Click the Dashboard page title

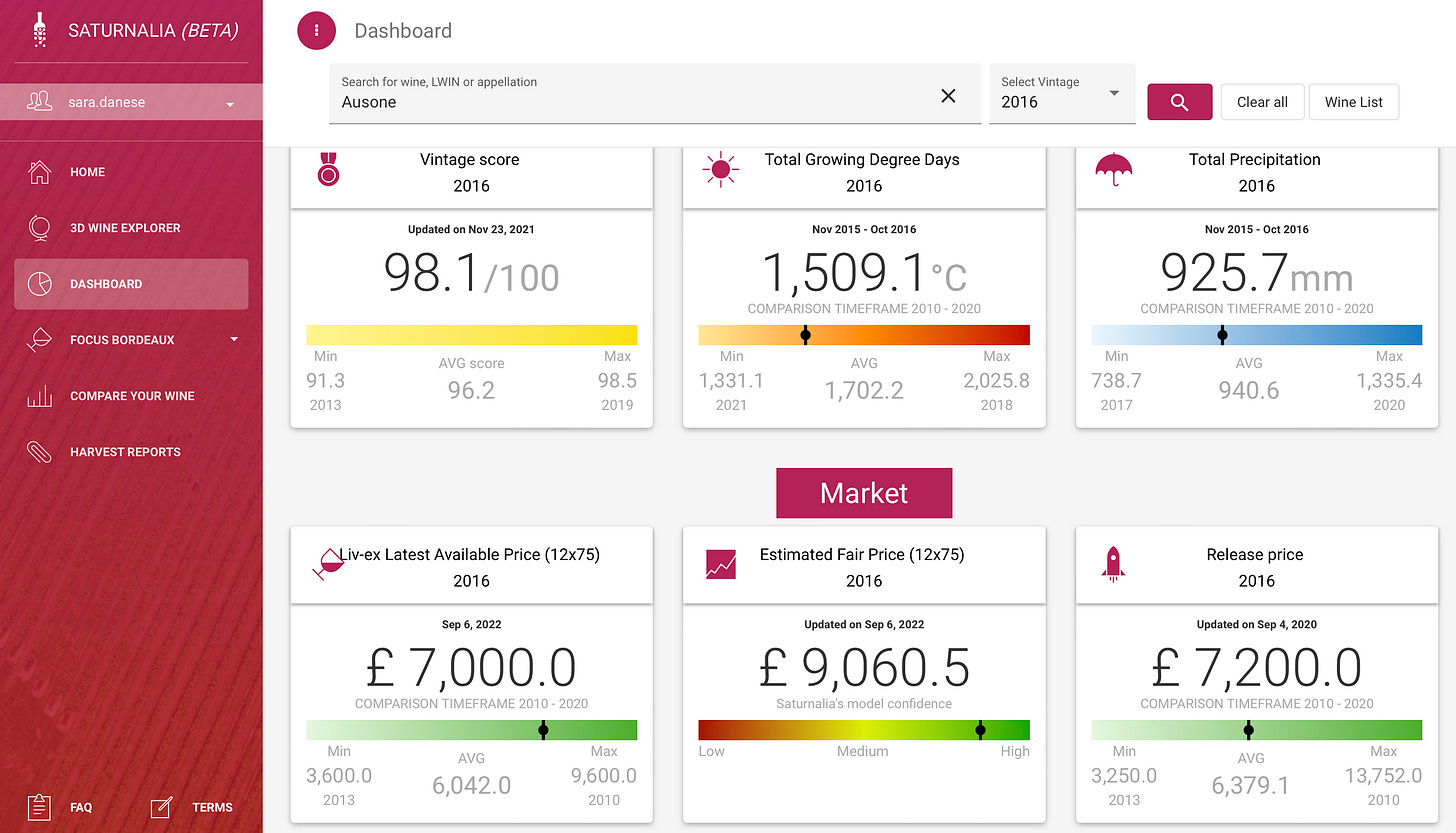[x=403, y=31]
